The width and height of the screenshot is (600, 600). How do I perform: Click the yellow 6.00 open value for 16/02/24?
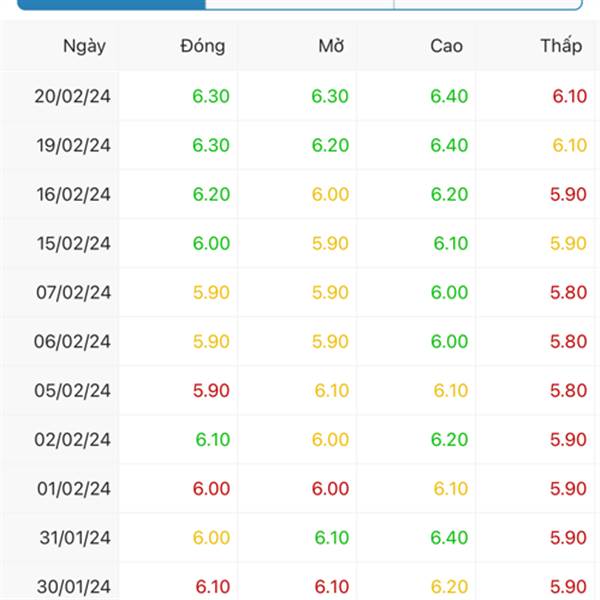[x=330, y=194]
